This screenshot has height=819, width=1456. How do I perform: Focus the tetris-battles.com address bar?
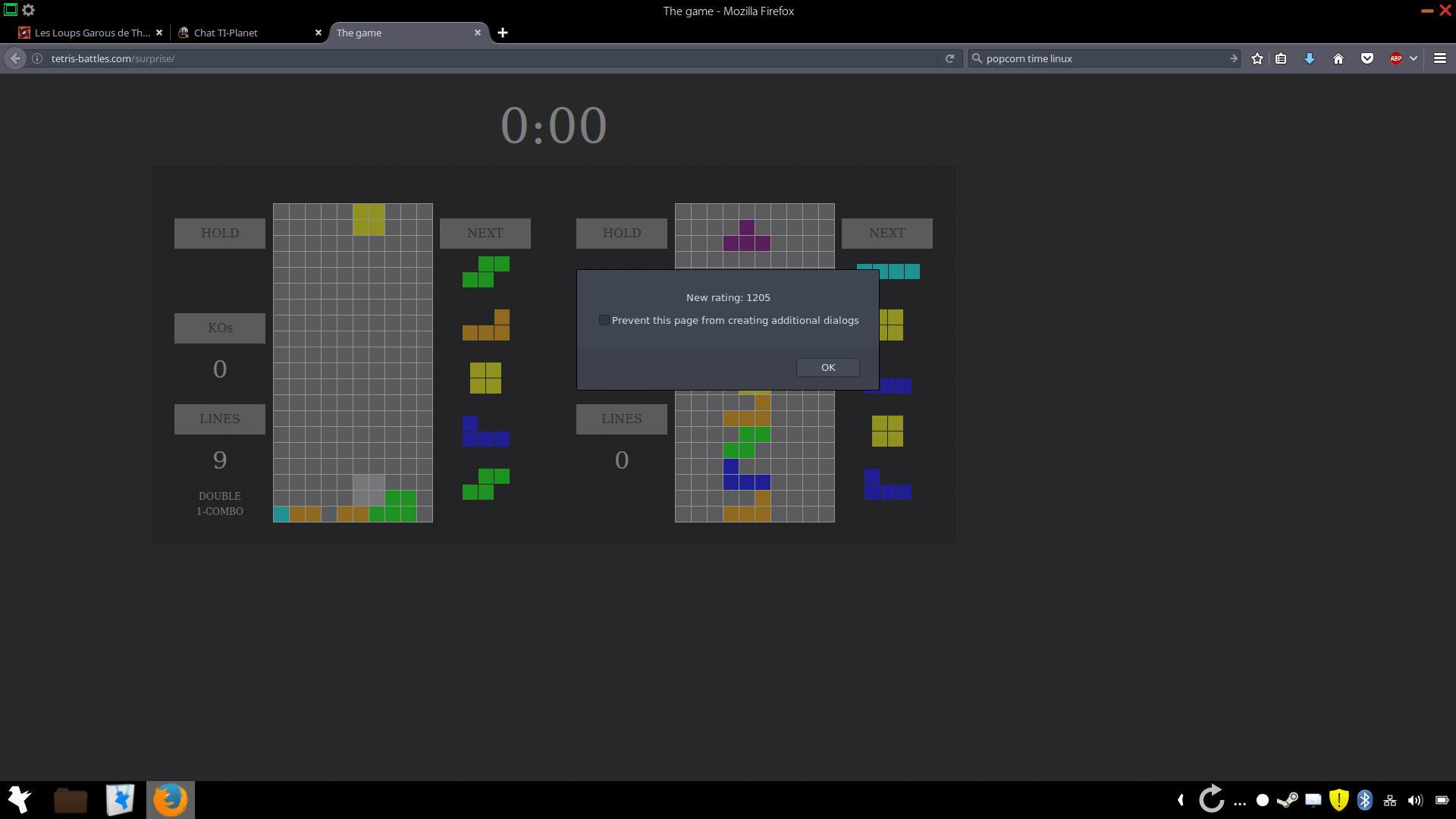(x=493, y=58)
